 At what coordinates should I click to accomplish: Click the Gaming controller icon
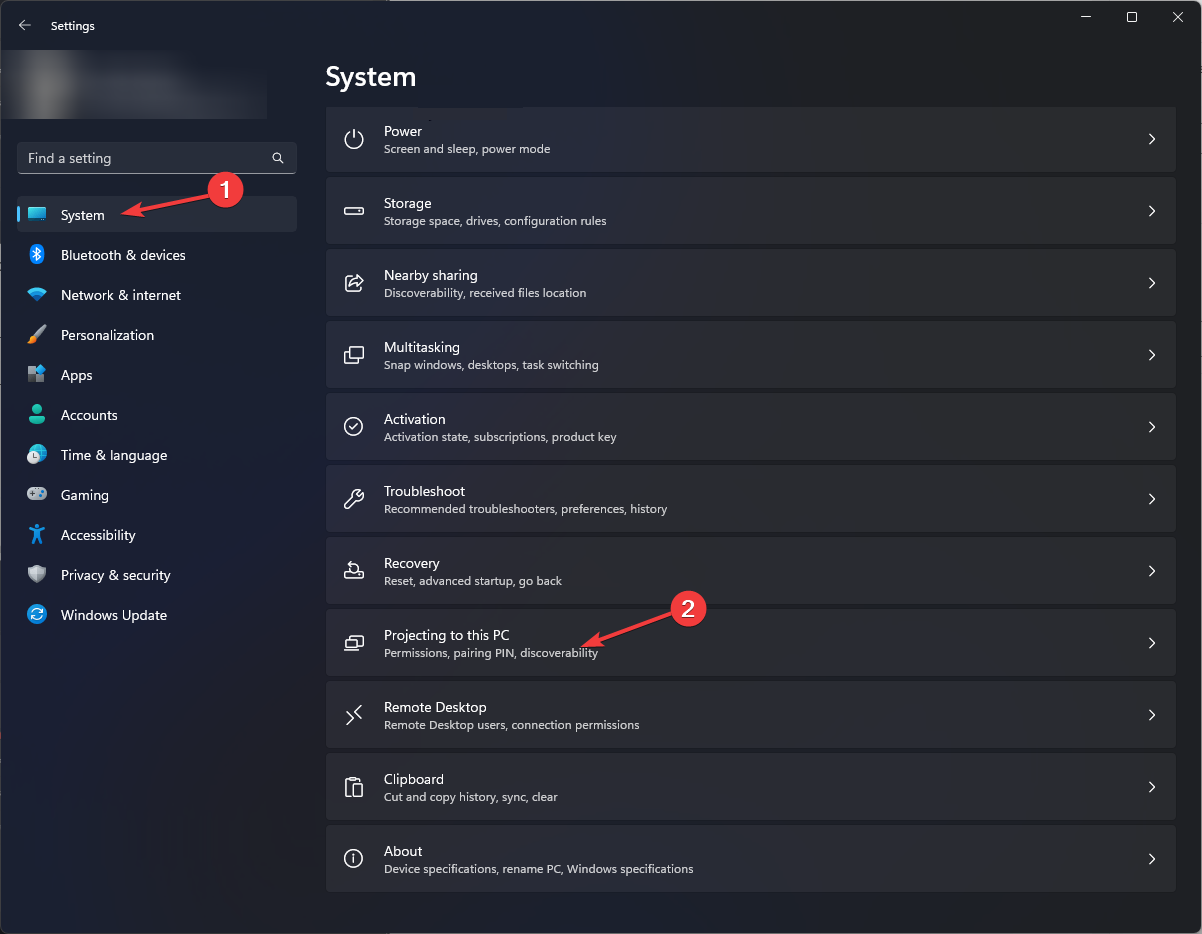tap(37, 495)
